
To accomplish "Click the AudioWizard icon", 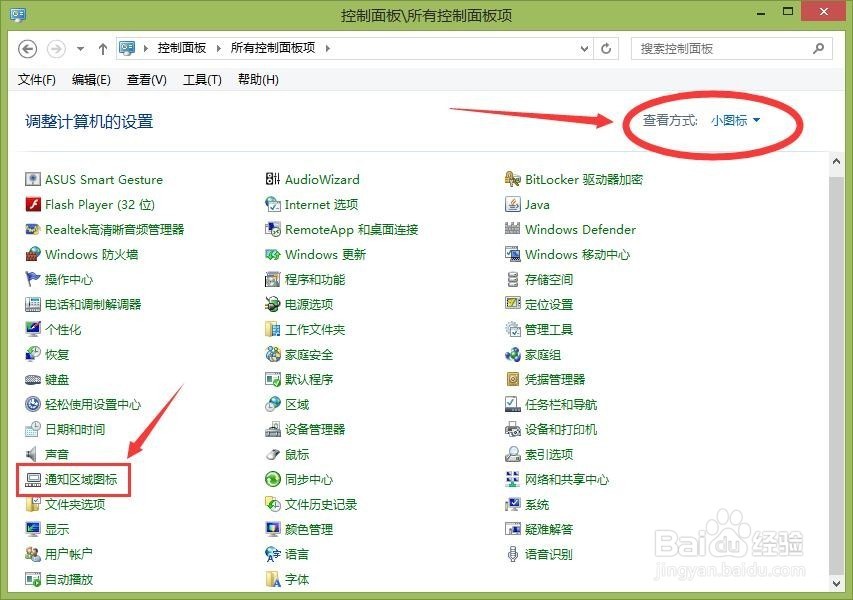I will pos(273,179).
